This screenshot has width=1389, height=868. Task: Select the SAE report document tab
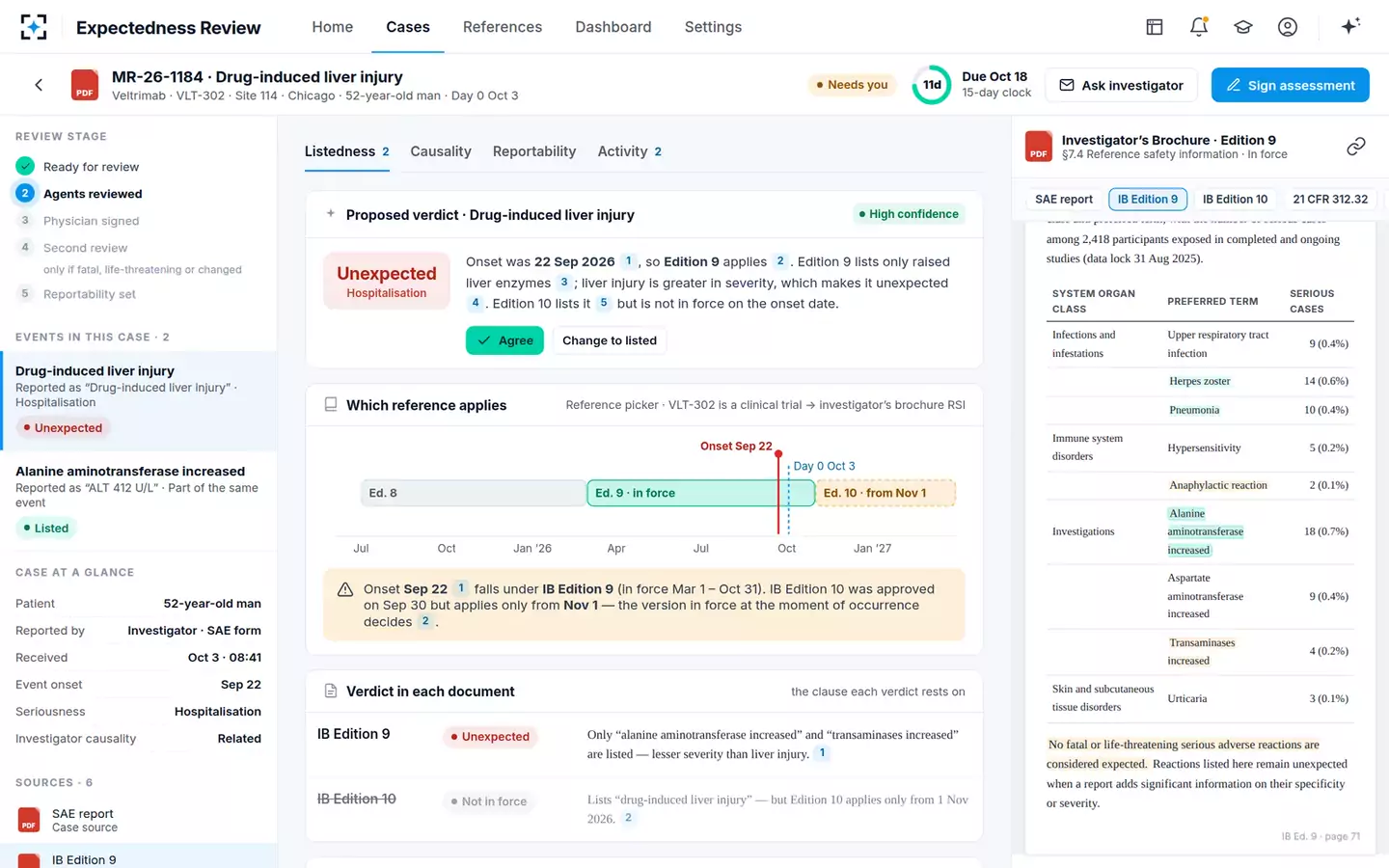tap(1064, 199)
